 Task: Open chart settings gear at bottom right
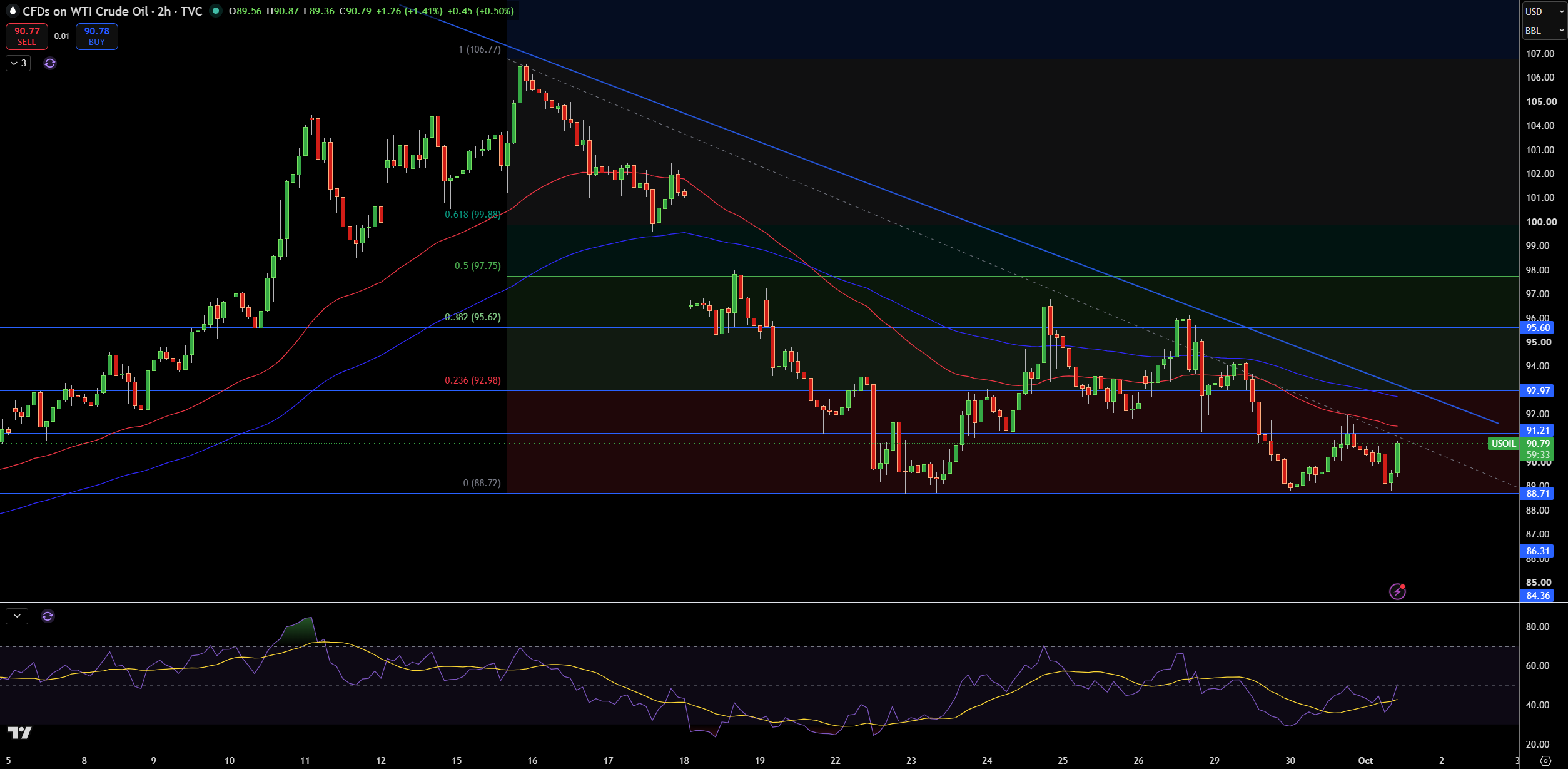pyautogui.click(x=1545, y=761)
